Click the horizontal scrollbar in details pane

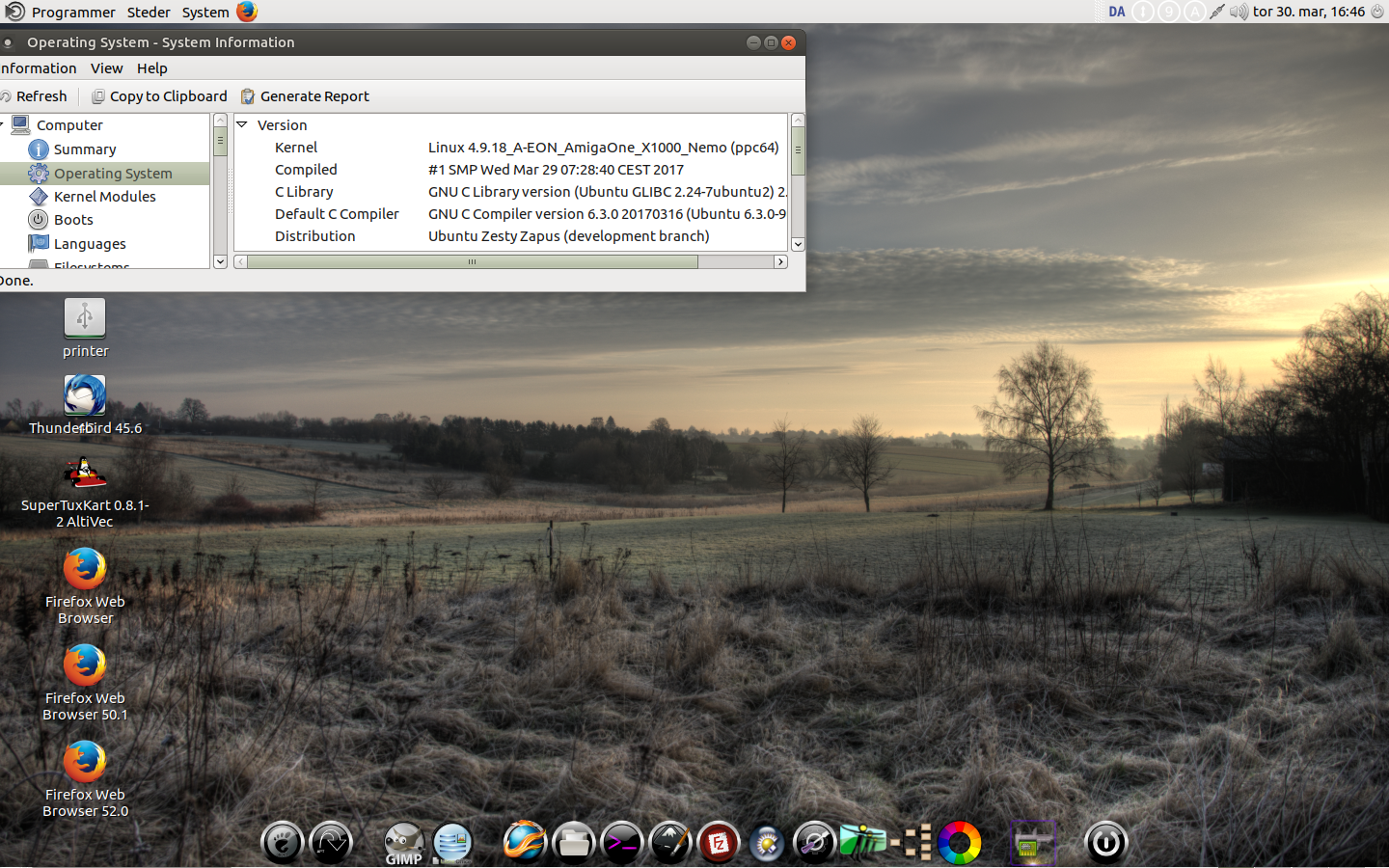coord(473,262)
